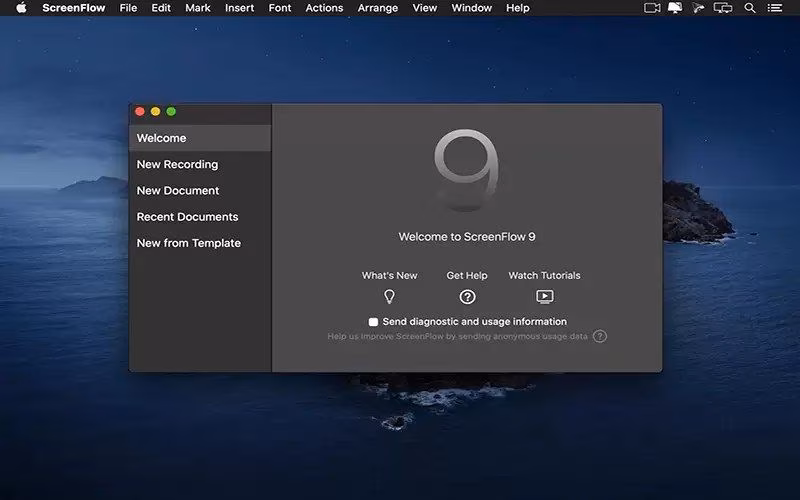Open the Actions menu
Screen dimensions: 800x500
324,8
